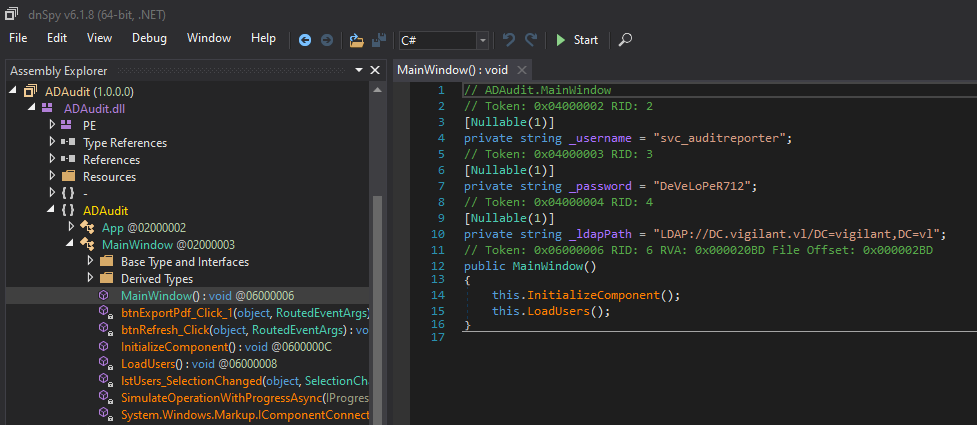Click the Navigate Backward arrow icon
Screen dimensions: 977x425
[x=305, y=40]
